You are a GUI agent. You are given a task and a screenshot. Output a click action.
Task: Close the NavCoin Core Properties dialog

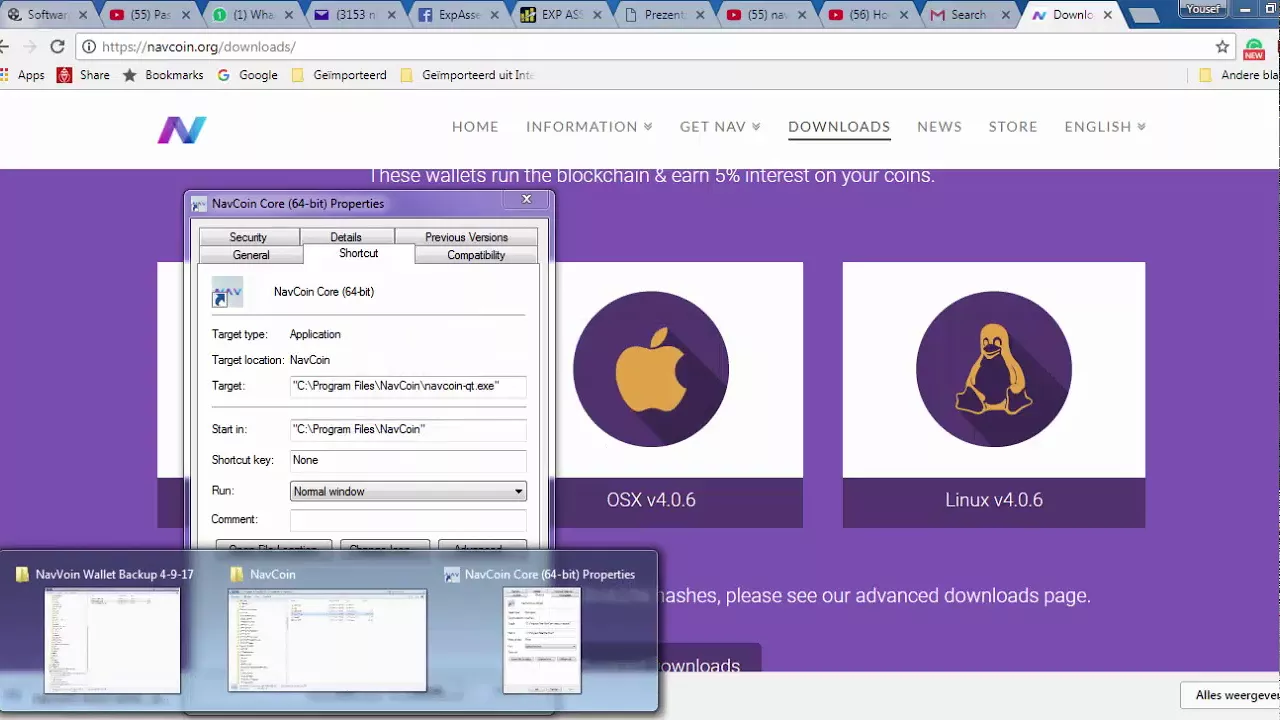tap(527, 200)
